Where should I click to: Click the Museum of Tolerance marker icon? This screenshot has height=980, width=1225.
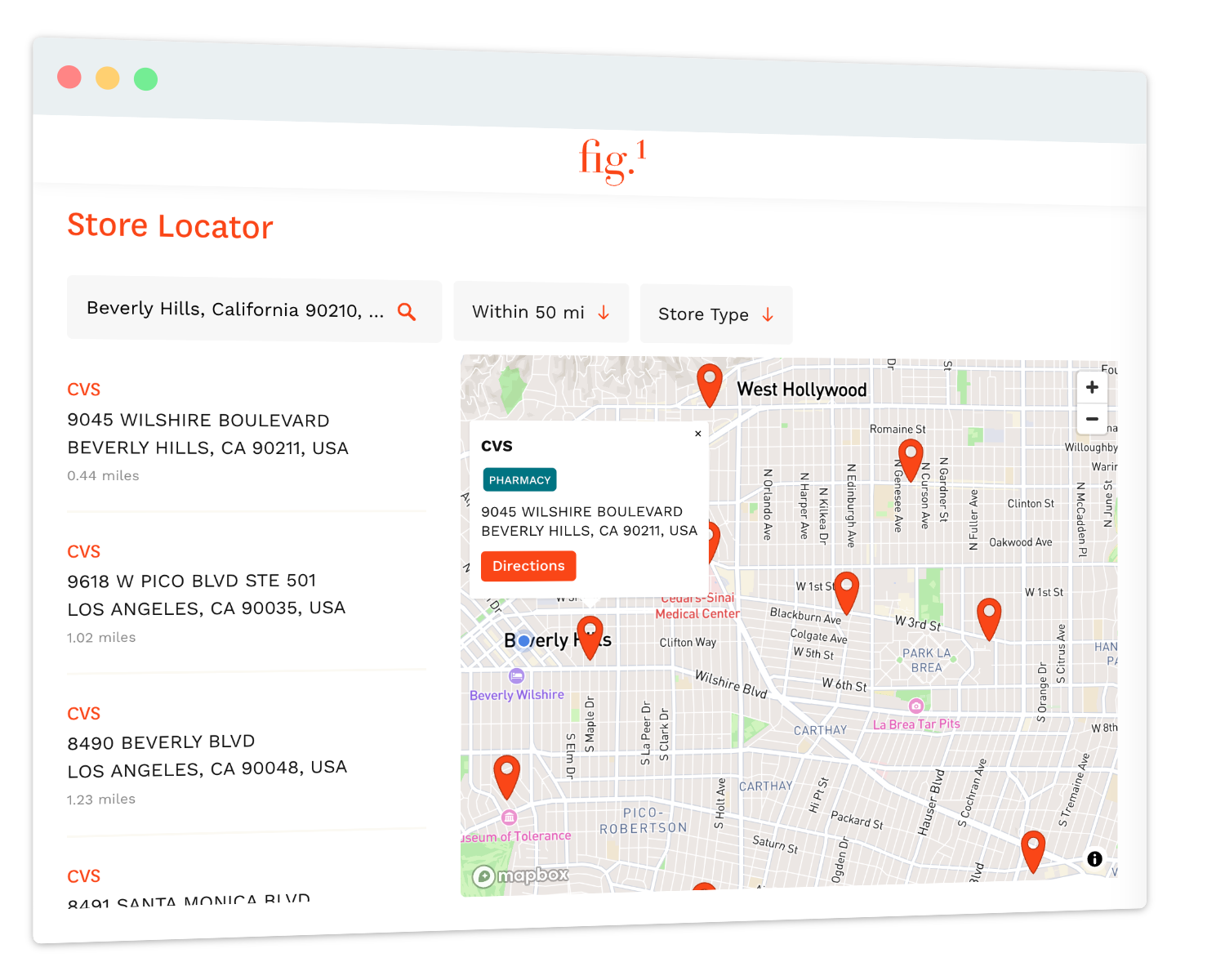510,817
